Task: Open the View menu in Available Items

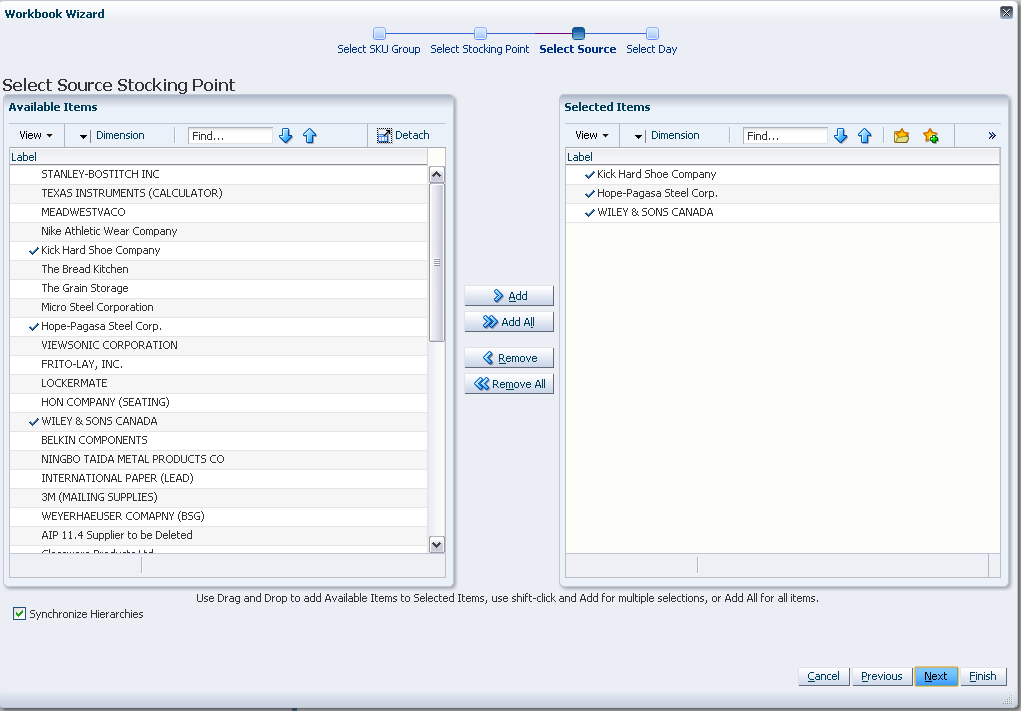Action: tap(35, 135)
